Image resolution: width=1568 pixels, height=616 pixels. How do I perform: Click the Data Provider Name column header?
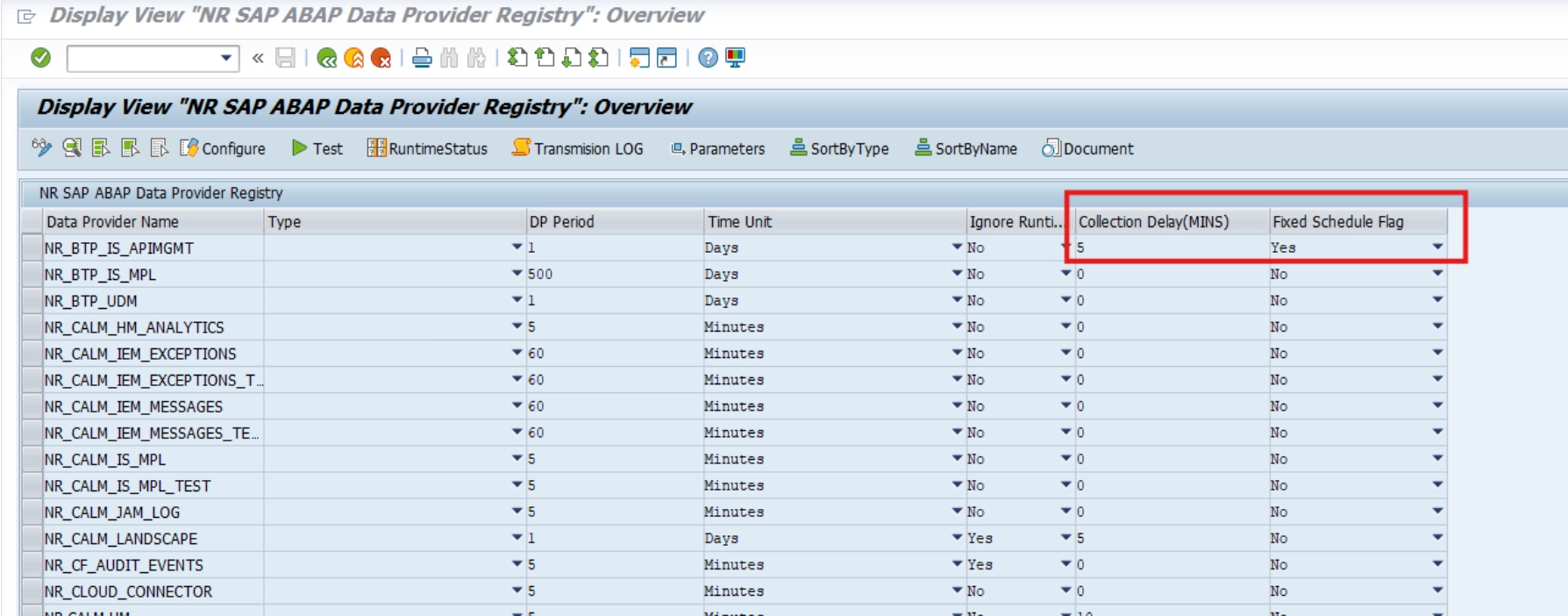coord(153,222)
